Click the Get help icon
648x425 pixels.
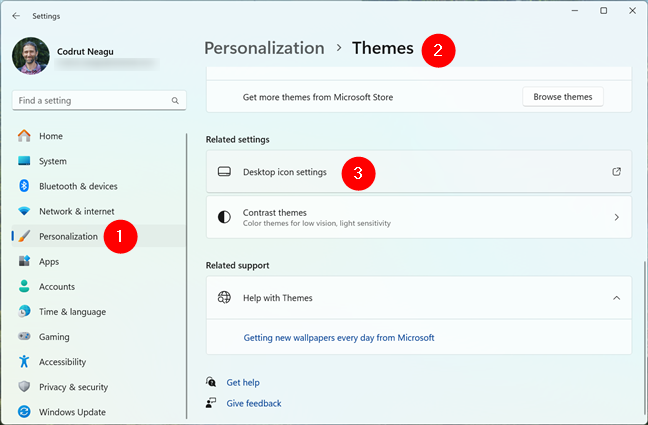pos(211,382)
